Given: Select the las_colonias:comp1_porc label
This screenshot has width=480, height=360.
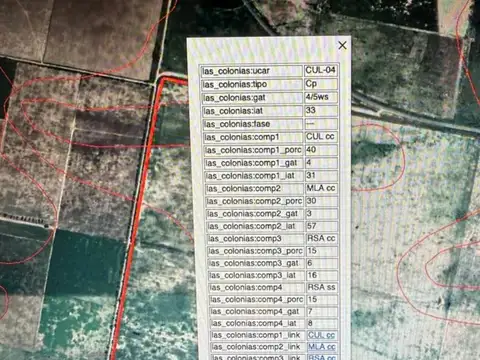Looking at the screenshot, I should point(253,150).
